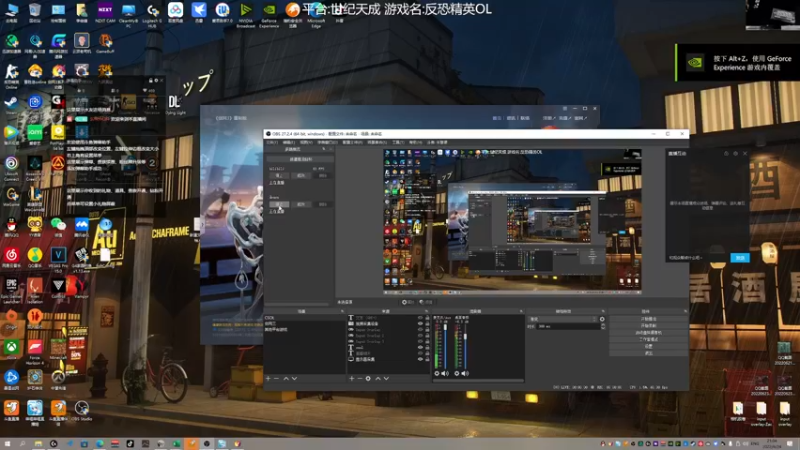Open the Edit (编辑) menu in OBS

point(289,142)
